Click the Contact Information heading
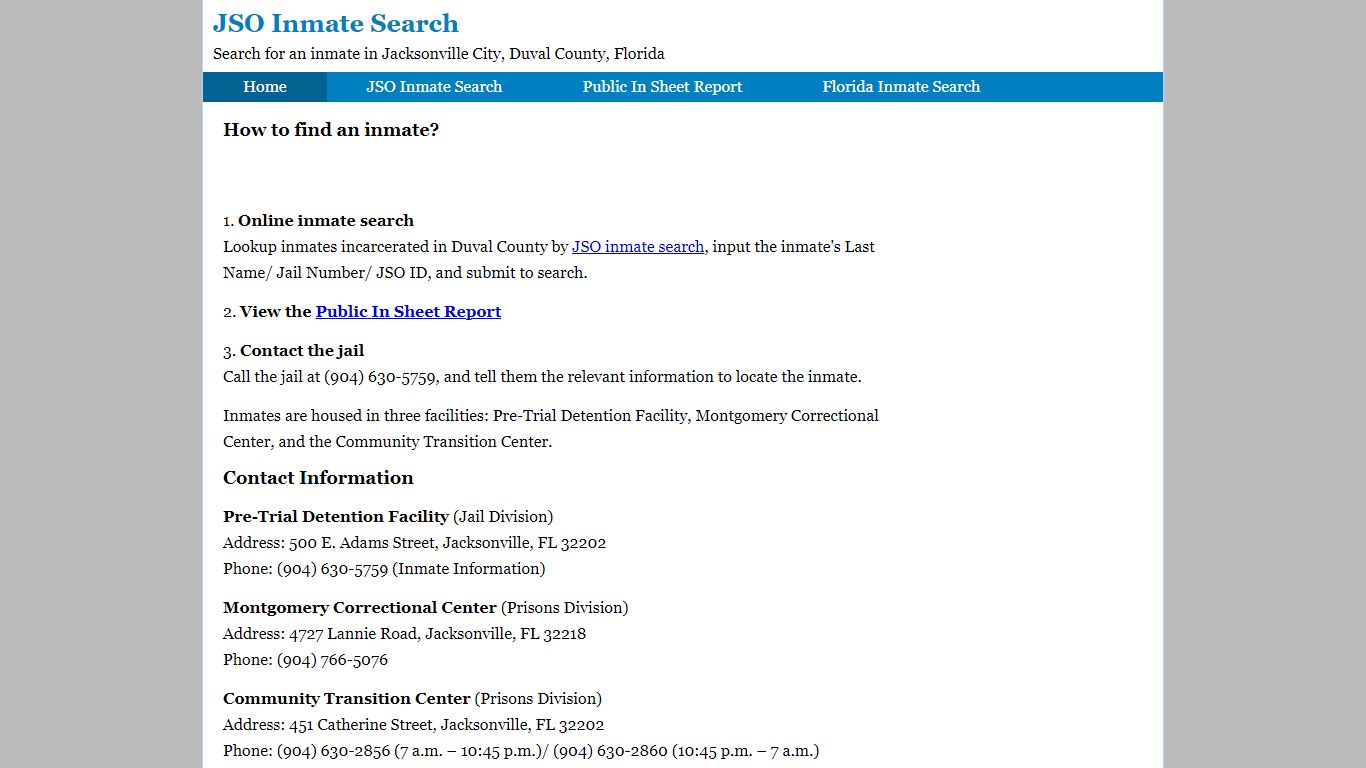The width and height of the screenshot is (1366, 768). 318,477
